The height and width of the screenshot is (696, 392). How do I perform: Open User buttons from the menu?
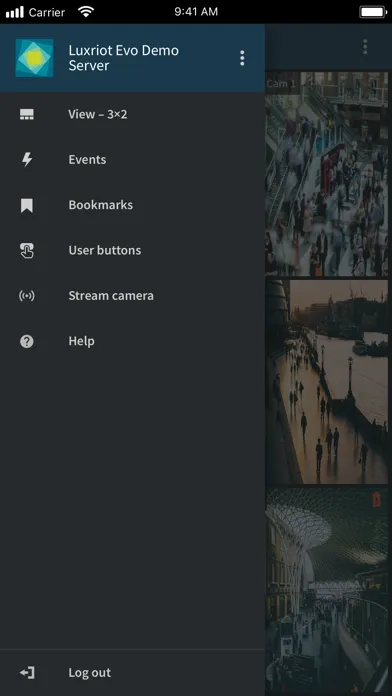tap(132, 250)
